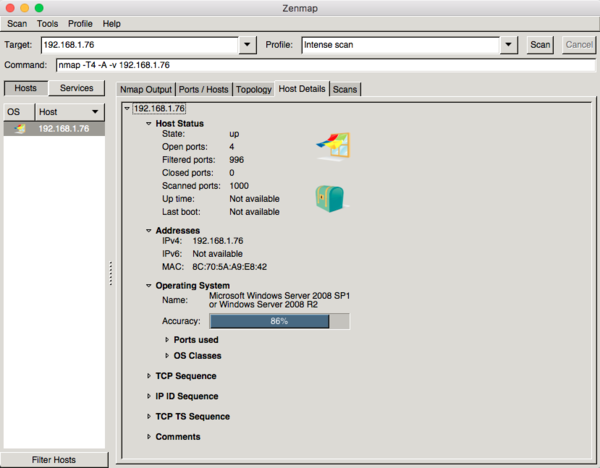Click the Filter Hosts button
This screenshot has height=468, width=600.
pos(54,460)
